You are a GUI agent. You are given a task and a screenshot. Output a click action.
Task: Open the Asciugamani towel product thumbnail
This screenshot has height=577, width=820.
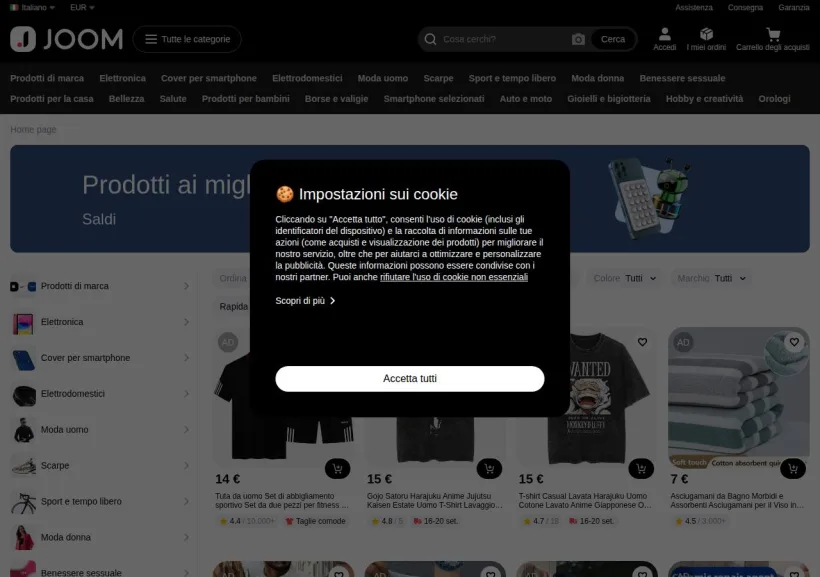click(738, 400)
